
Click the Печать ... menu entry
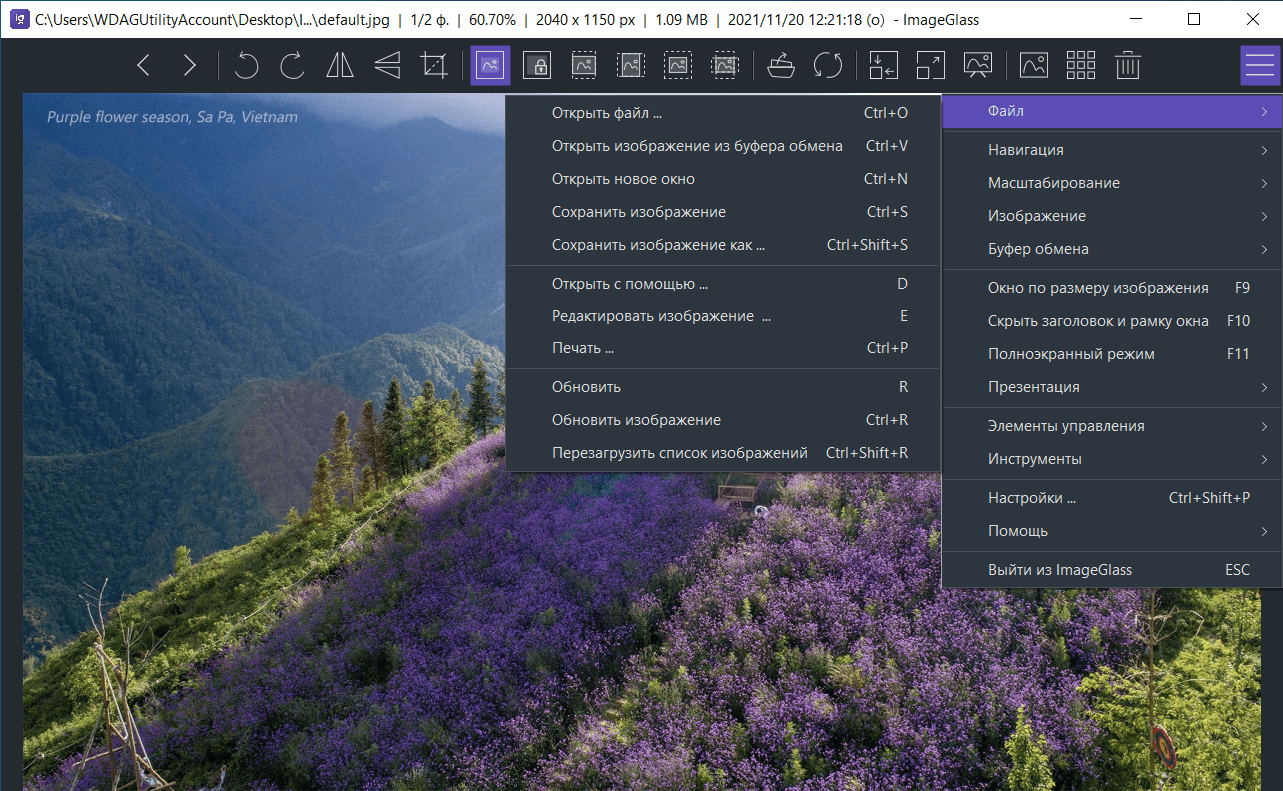coord(724,348)
